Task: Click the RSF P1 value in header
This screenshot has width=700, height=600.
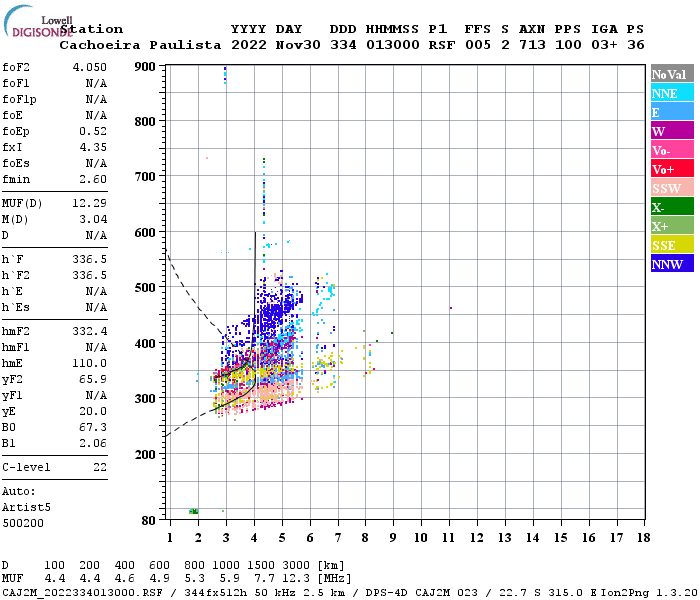Action: point(442,45)
